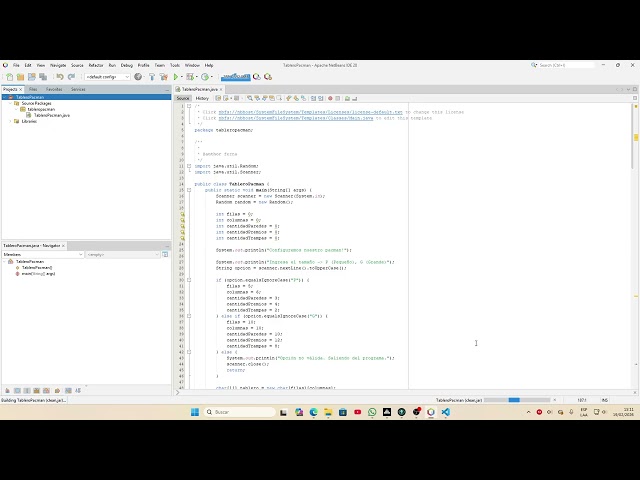This screenshot has height=480, width=640.
Task: Open the empty filter dropdown in Navigator
Action: (123, 254)
